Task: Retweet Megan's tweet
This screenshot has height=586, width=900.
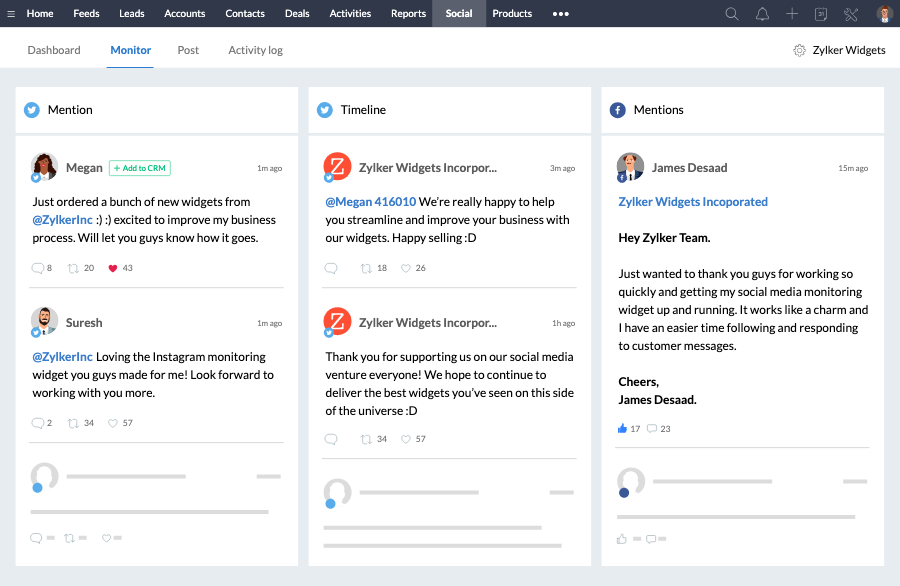Action: [73, 268]
